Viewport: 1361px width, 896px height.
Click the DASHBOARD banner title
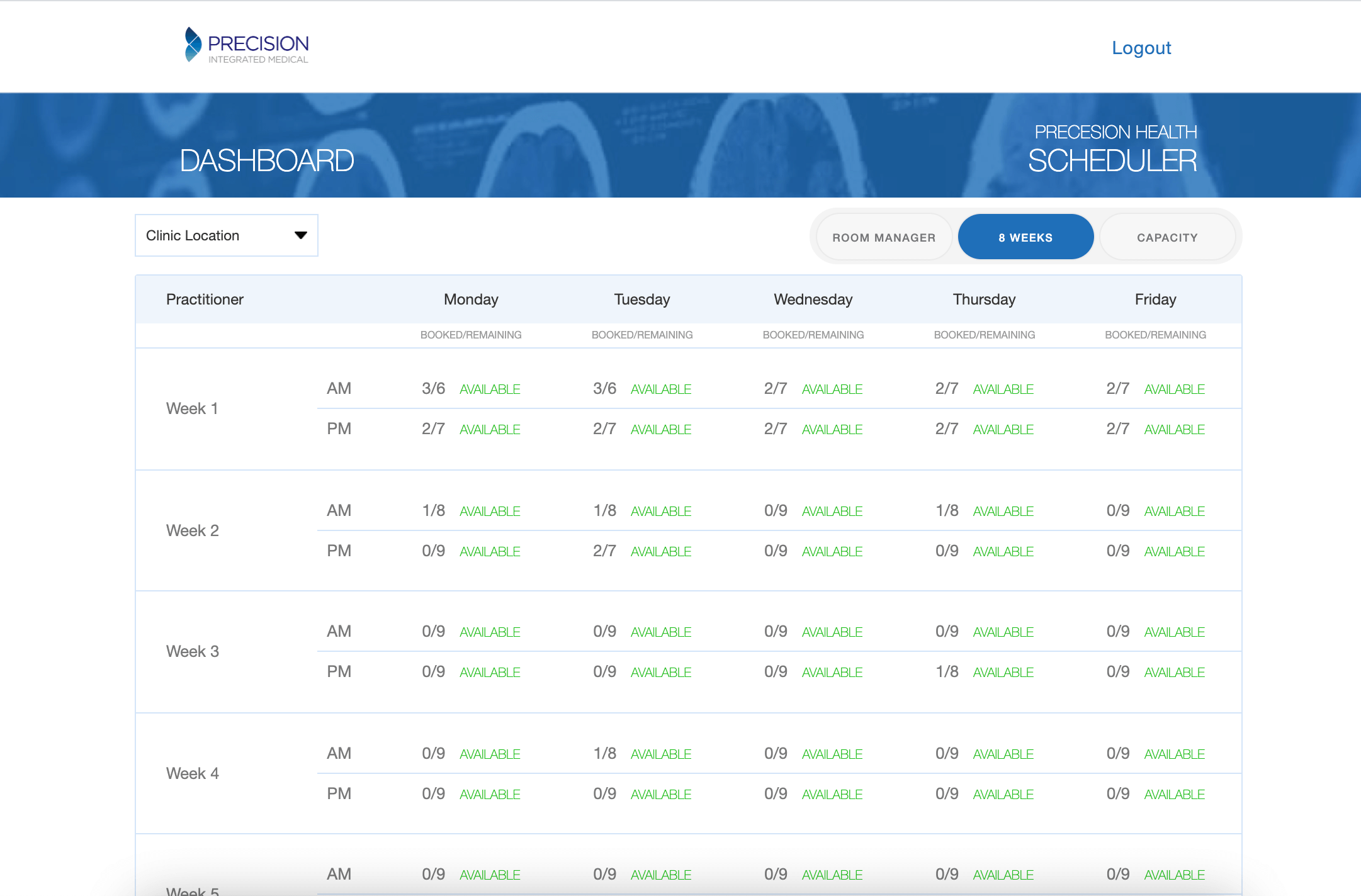point(267,160)
